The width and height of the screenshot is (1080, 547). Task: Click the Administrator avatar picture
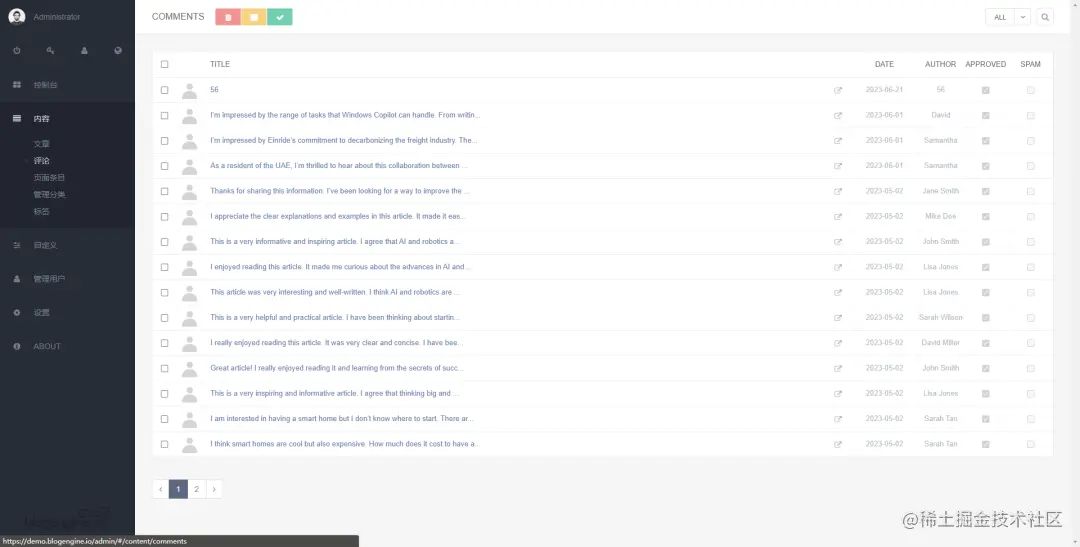(x=17, y=17)
